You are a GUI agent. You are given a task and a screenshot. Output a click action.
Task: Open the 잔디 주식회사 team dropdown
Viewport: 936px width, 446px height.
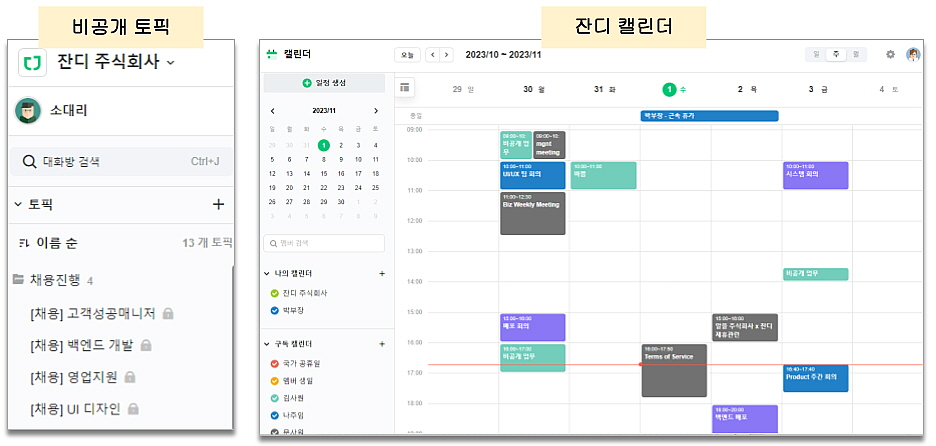pyautogui.click(x=170, y=63)
